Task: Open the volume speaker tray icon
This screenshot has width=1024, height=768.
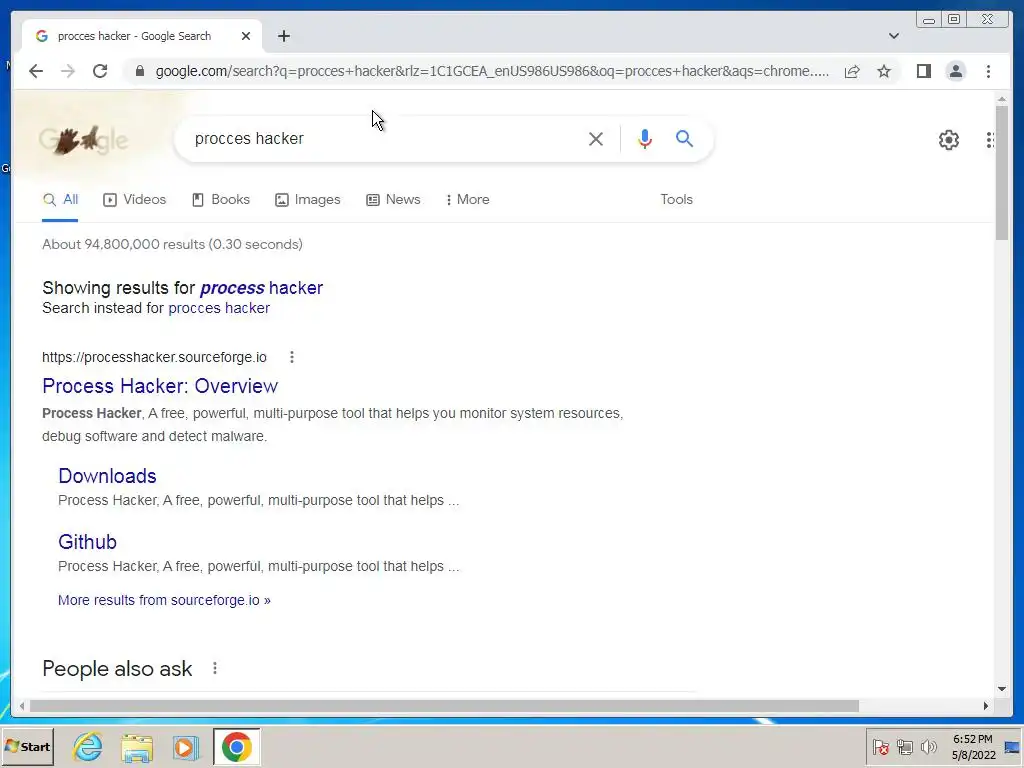Action: [928, 747]
